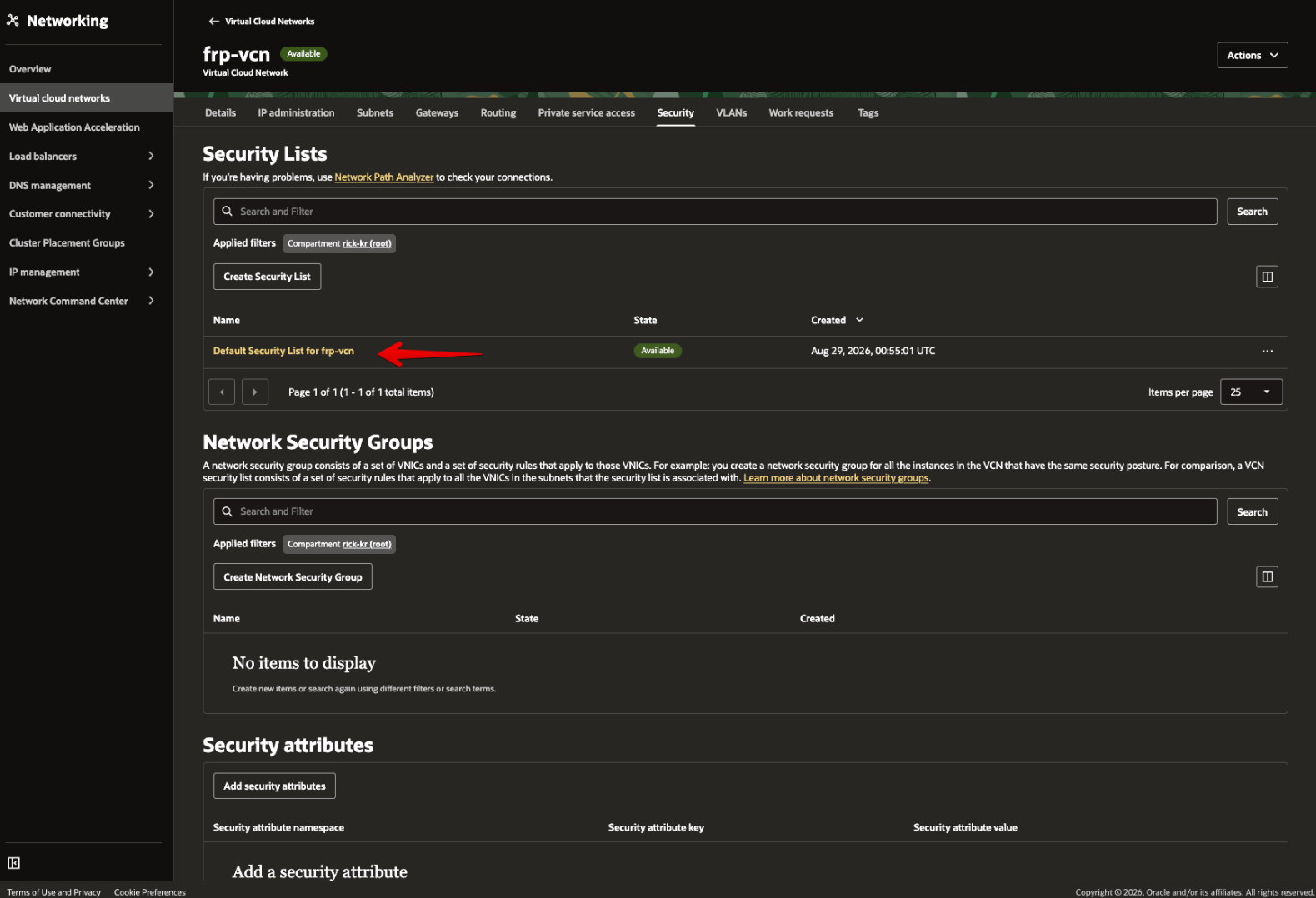Click compartment rick-kr filter chip under Security Lists

click(339, 243)
